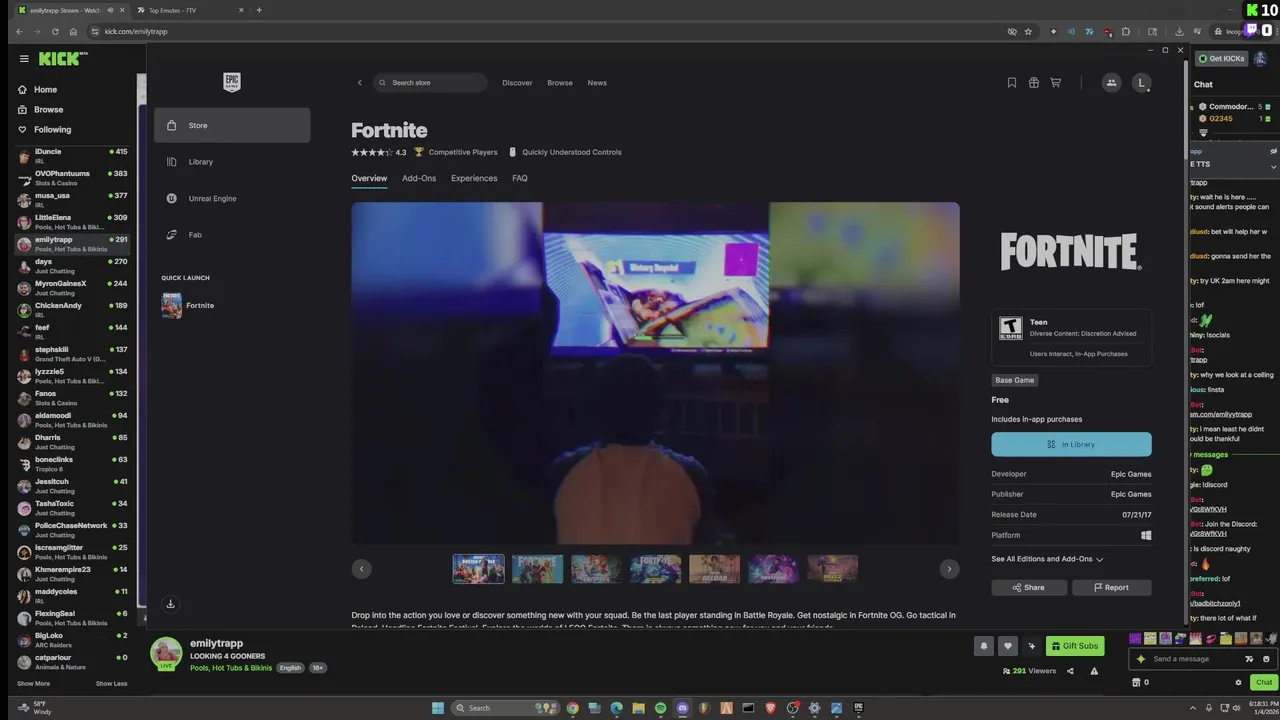Open the Epic Games logo home
This screenshot has height=720, width=1280.
(232, 82)
